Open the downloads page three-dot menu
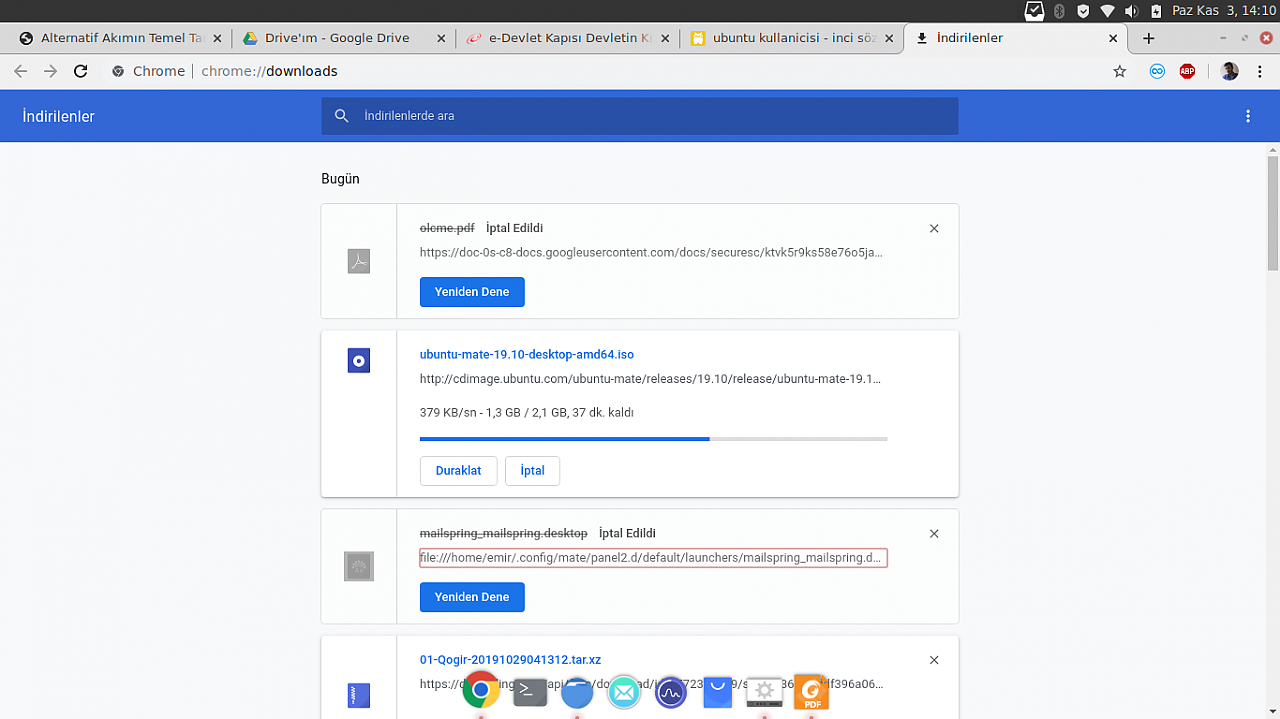This screenshot has height=719, width=1280. 1248,116
